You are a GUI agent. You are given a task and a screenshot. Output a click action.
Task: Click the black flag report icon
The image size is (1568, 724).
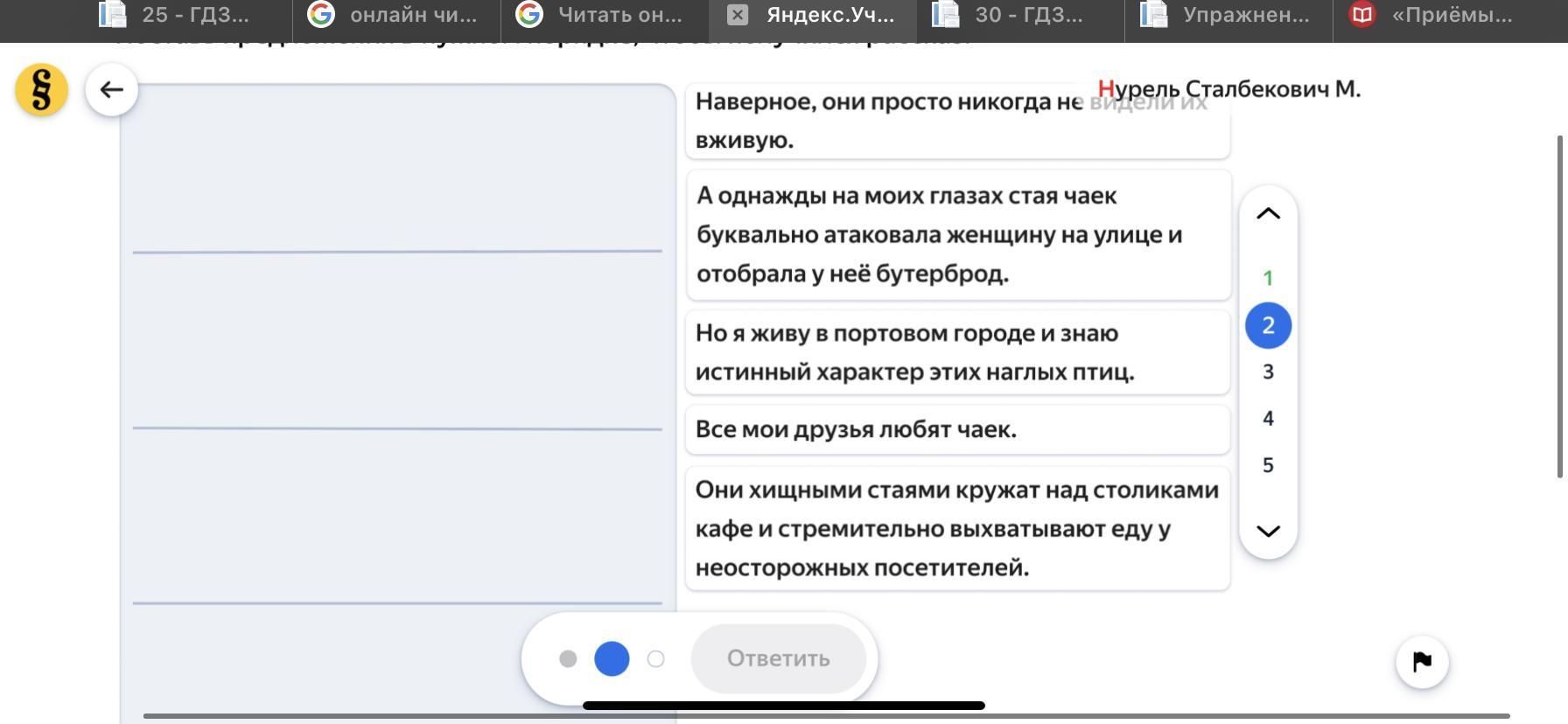pos(1422,661)
